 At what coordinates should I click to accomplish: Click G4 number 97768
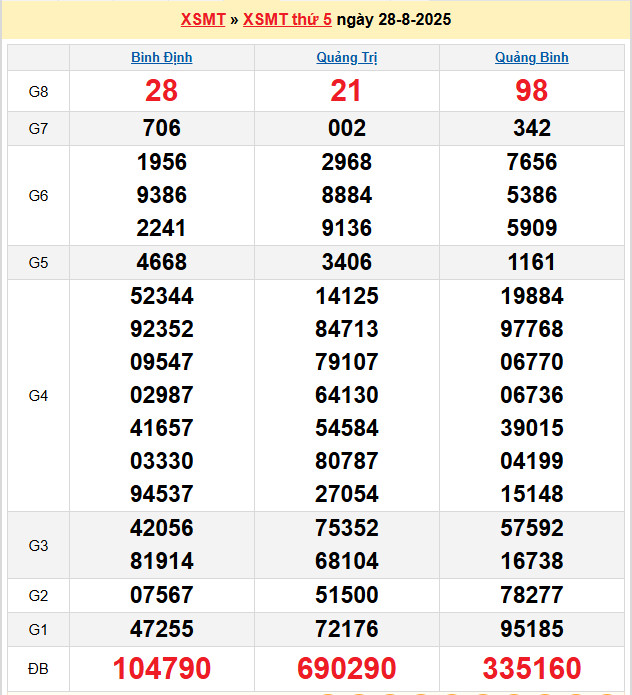[531, 329]
